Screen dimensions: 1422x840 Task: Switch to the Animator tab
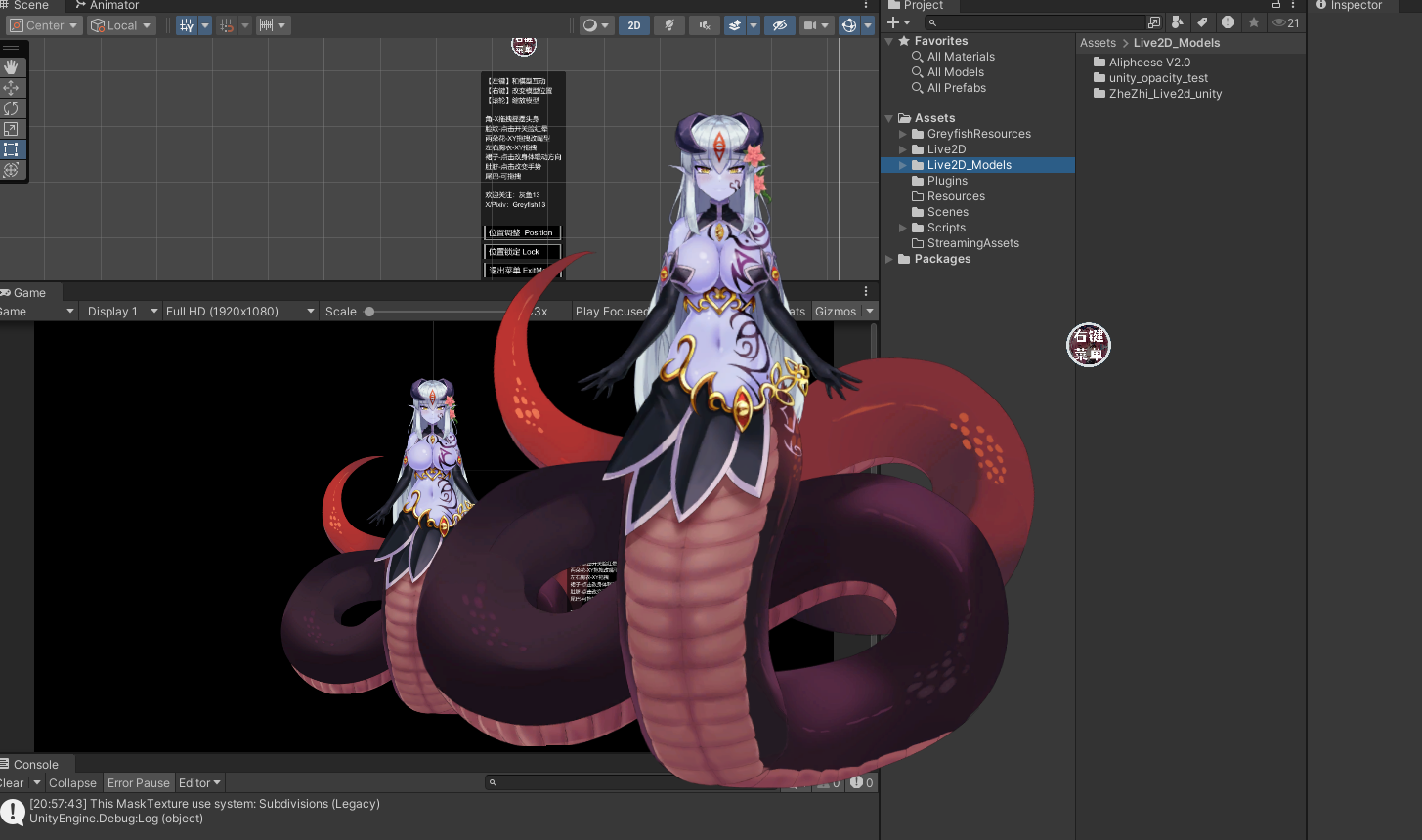point(108,5)
